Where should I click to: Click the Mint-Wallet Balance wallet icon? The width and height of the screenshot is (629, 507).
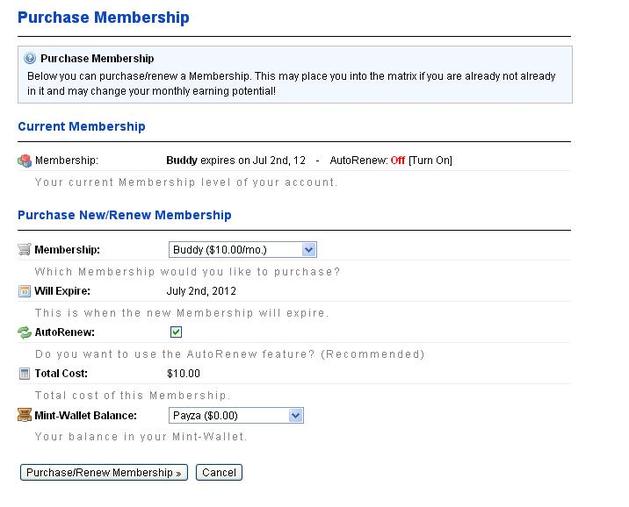pyautogui.click(x=24, y=415)
